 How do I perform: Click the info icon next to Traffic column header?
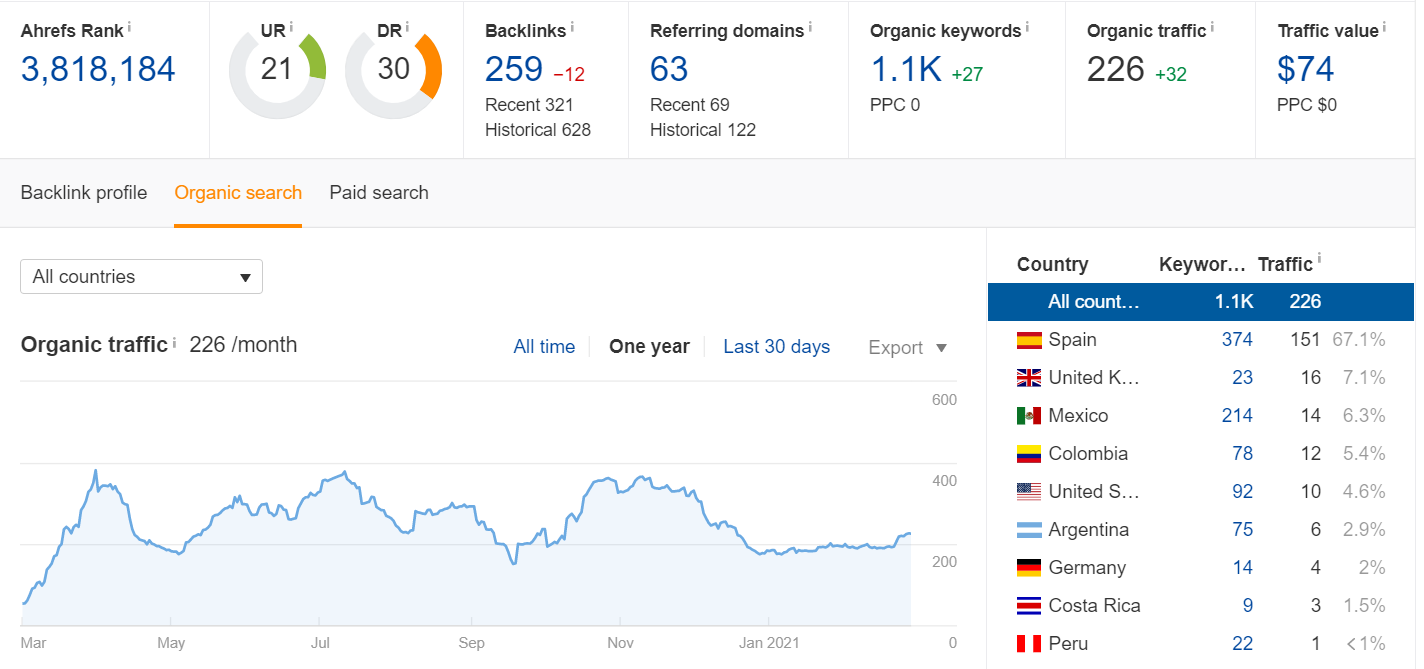[x=1319, y=259]
